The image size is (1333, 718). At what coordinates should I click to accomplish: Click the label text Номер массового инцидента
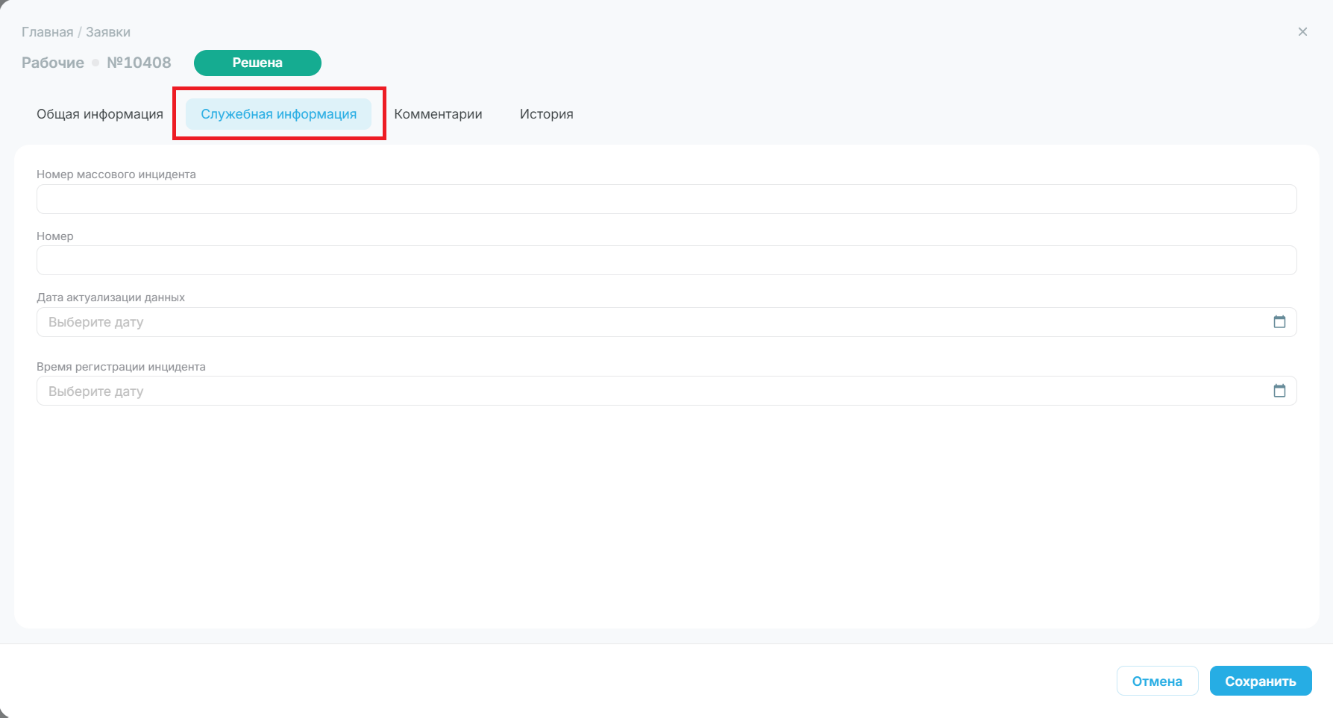coord(116,174)
